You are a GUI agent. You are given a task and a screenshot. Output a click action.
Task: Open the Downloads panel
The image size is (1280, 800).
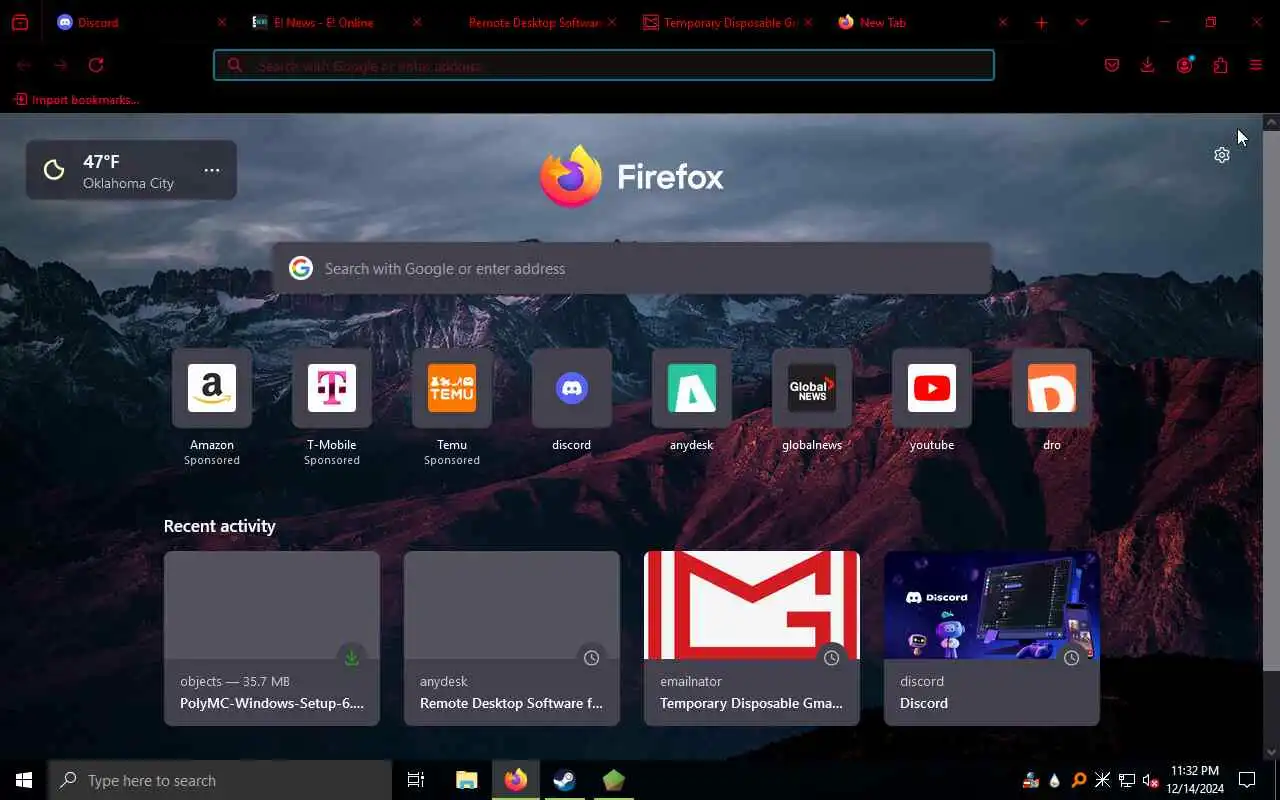(x=1147, y=65)
